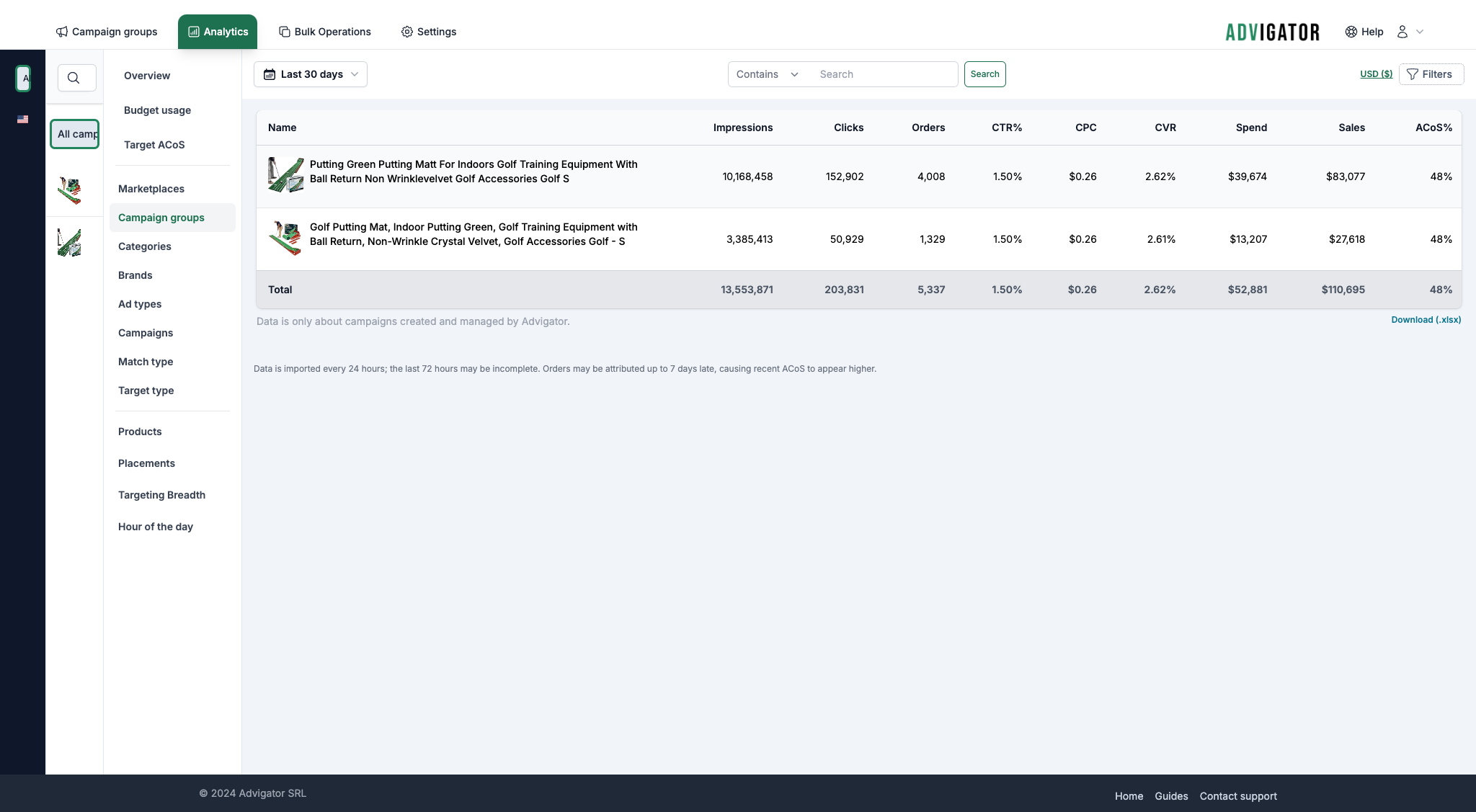Go to Placements analytics
The height and width of the screenshot is (812, 1476).
146,463
